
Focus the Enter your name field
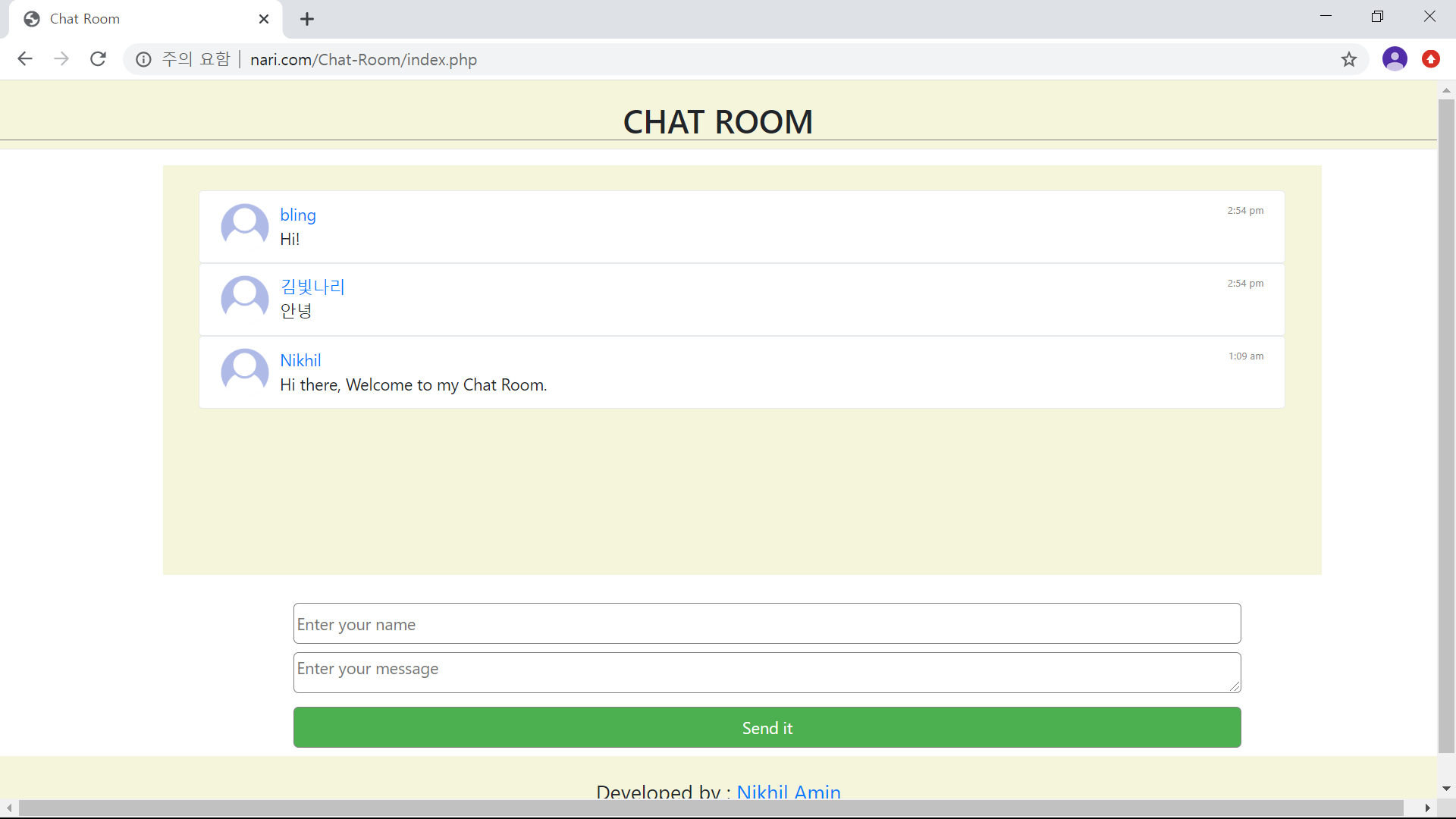coord(767,623)
